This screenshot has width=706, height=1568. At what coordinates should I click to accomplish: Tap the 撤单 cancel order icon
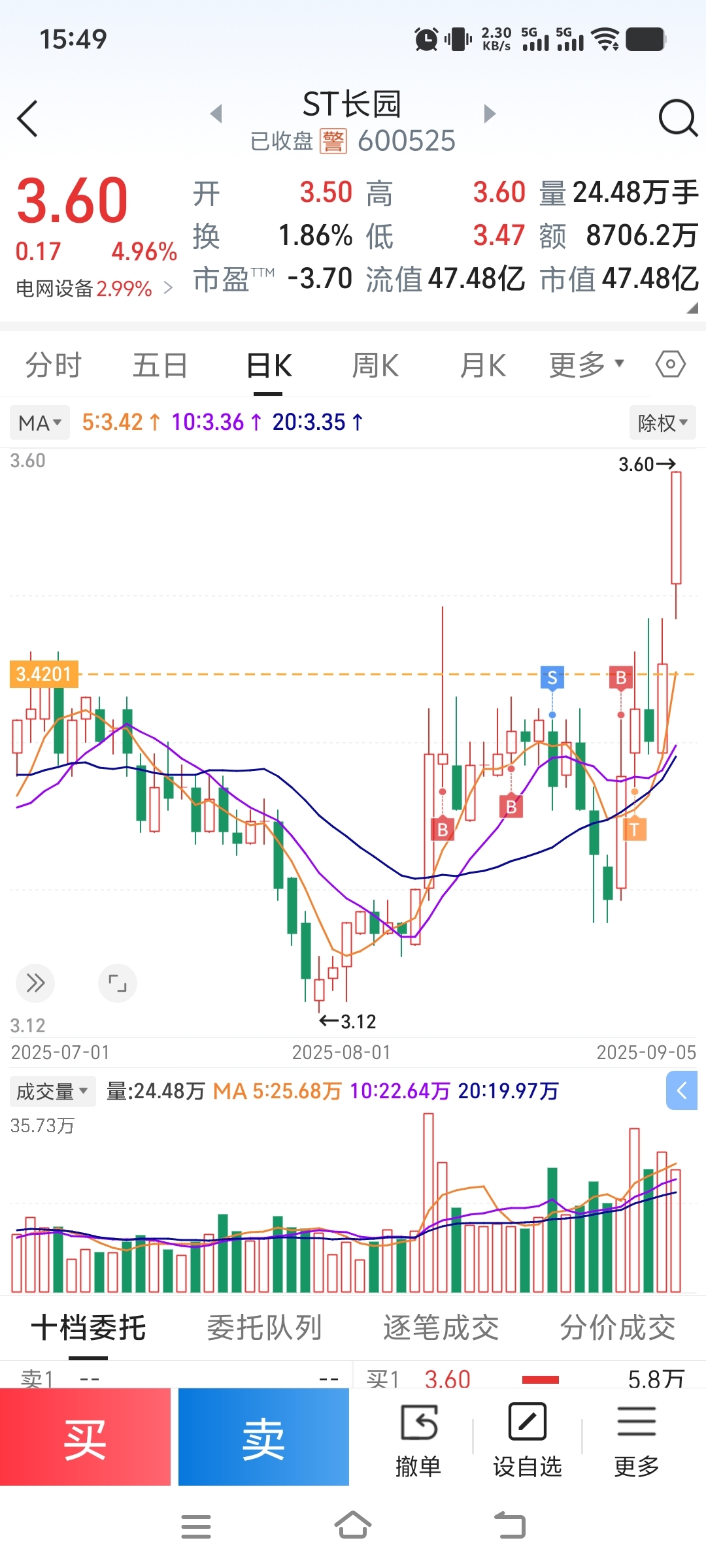click(x=418, y=1422)
